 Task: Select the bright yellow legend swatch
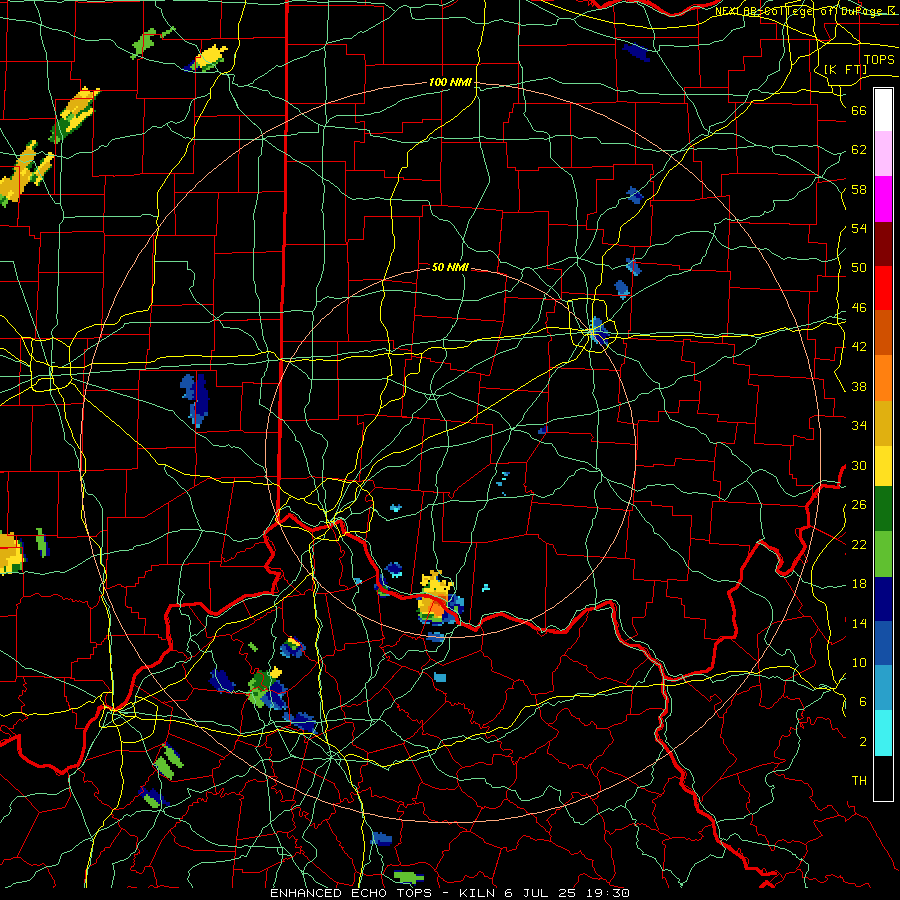(x=883, y=465)
